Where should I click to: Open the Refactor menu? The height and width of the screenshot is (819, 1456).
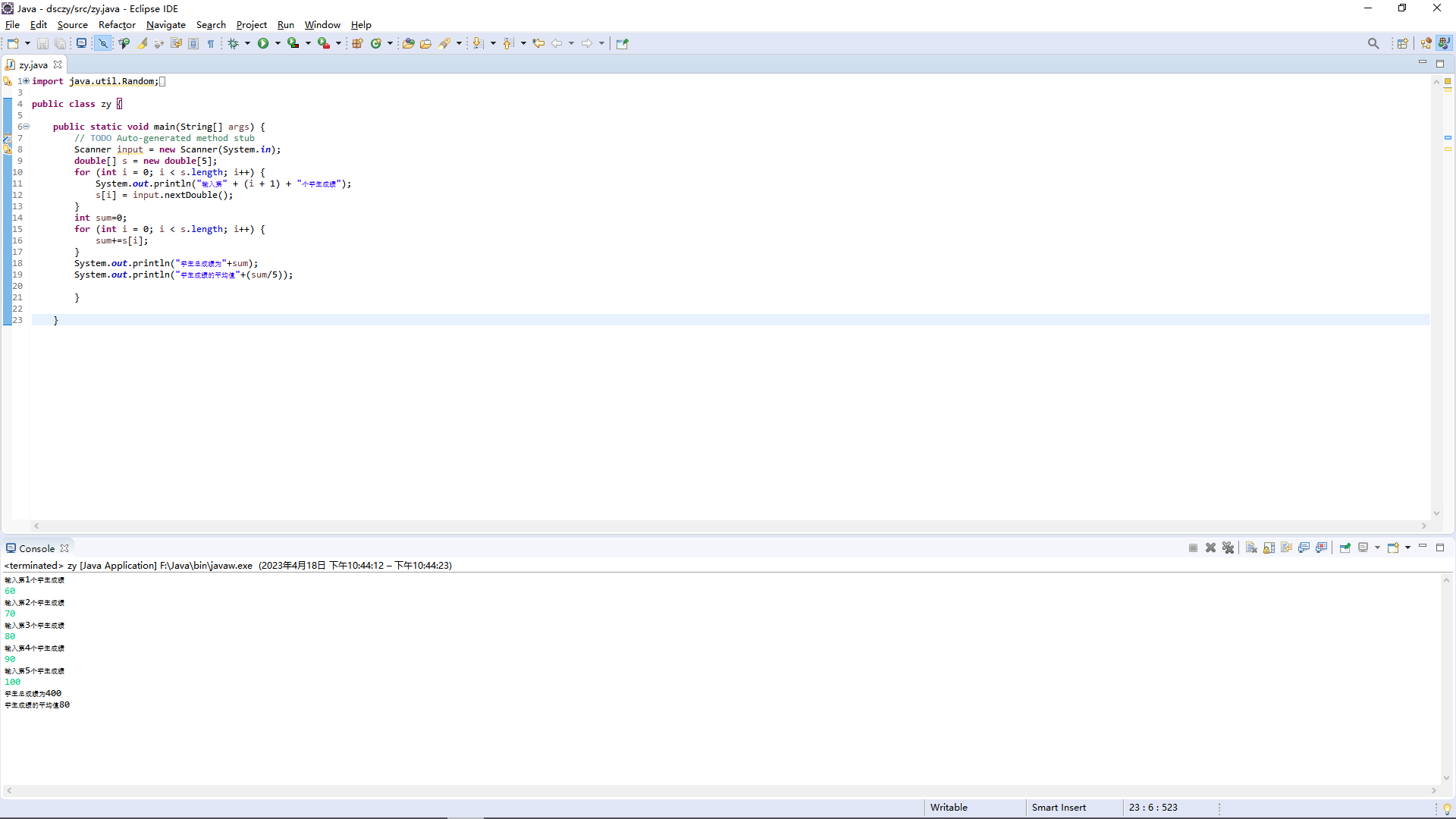[117, 25]
